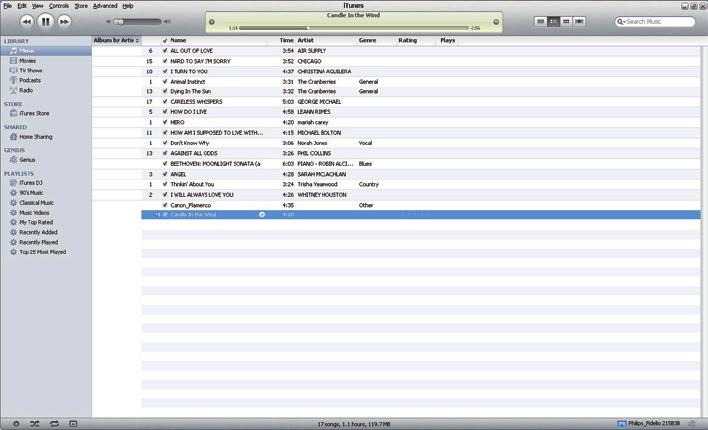Toggle shuffle playback

[35, 424]
